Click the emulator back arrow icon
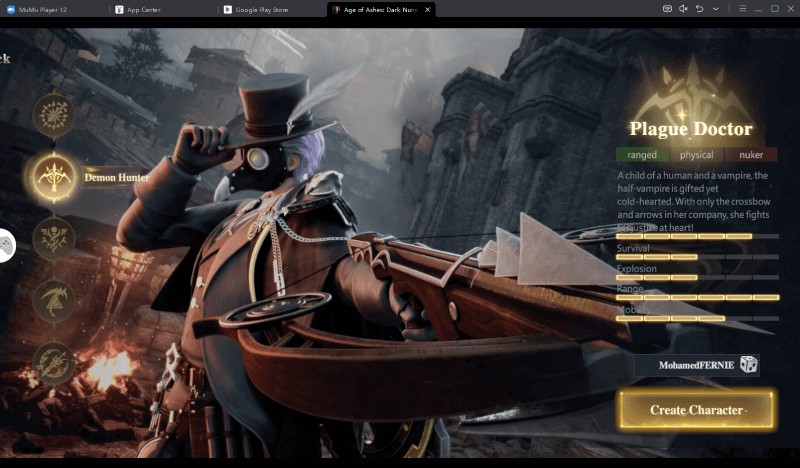Screen dimensions: 800x468 tap(699, 9)
